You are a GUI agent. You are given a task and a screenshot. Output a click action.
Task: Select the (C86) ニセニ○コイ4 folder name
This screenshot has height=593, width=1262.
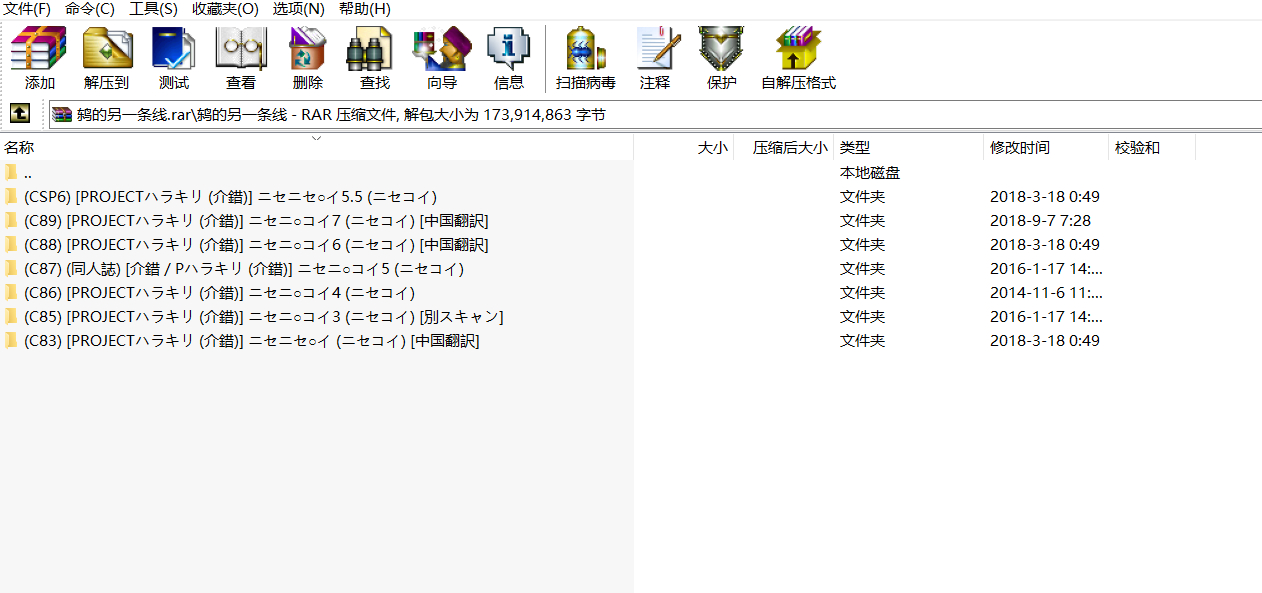coord(219,293)
